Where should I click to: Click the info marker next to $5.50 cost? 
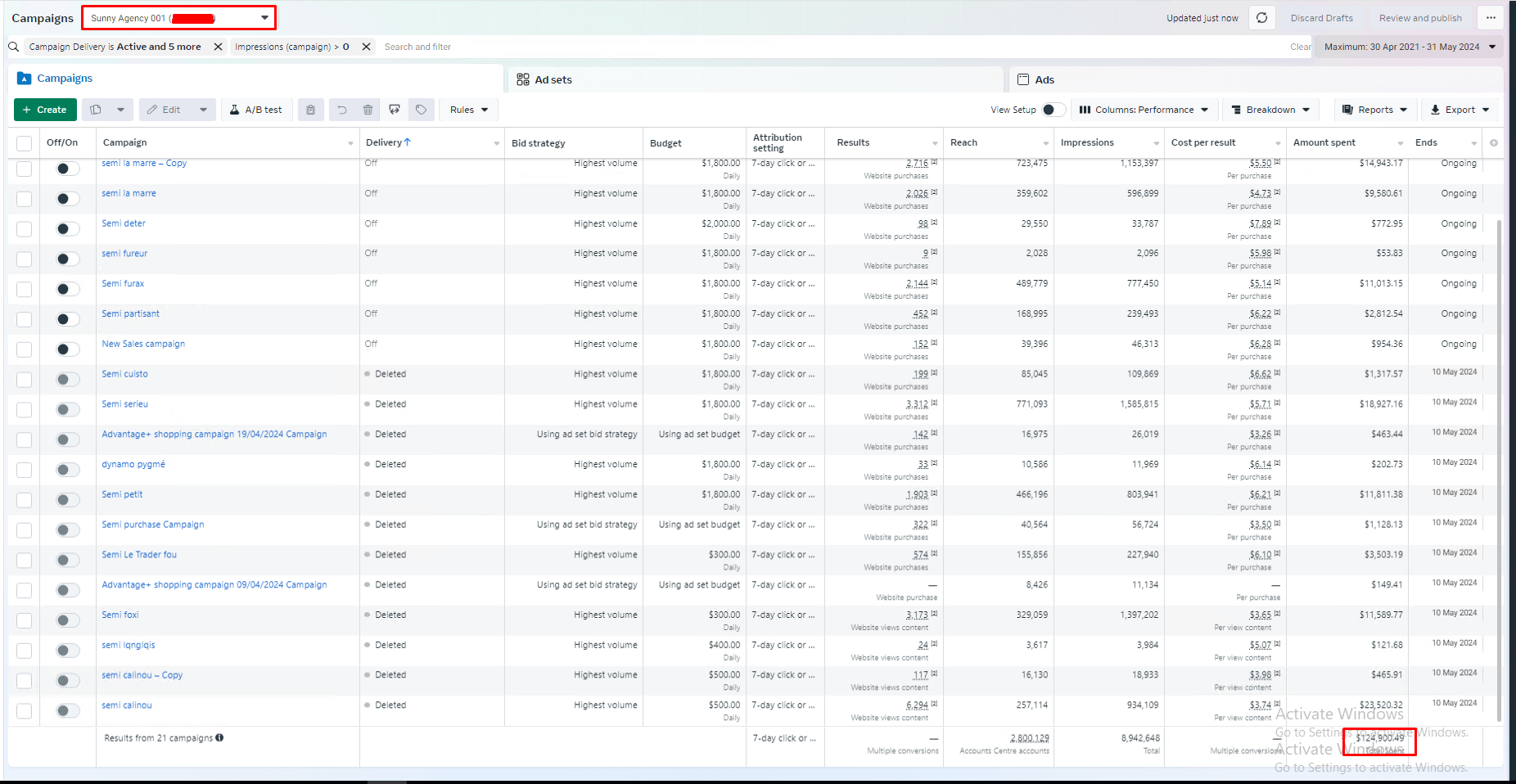pyautogui.click(x=1277, y=162)
